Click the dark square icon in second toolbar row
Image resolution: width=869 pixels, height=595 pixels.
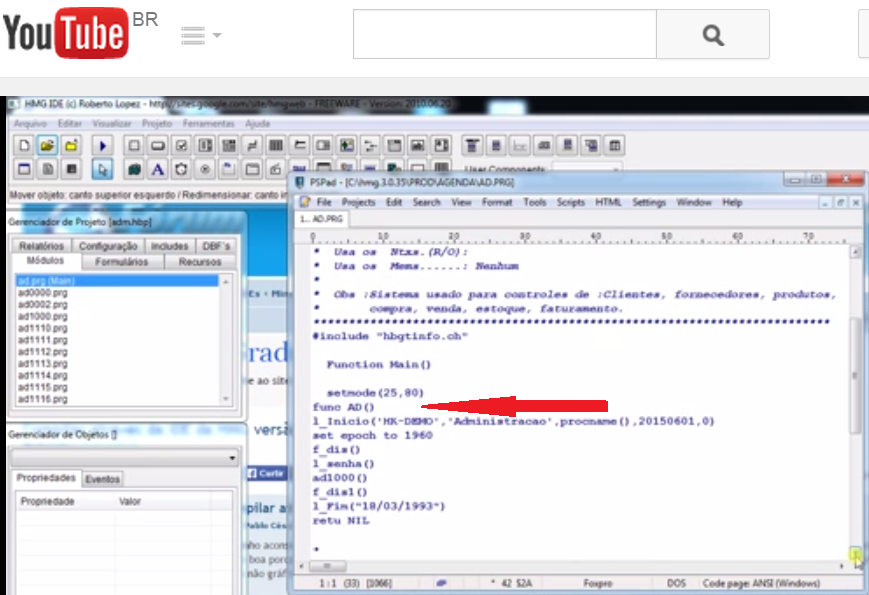(x=71, y=169)
